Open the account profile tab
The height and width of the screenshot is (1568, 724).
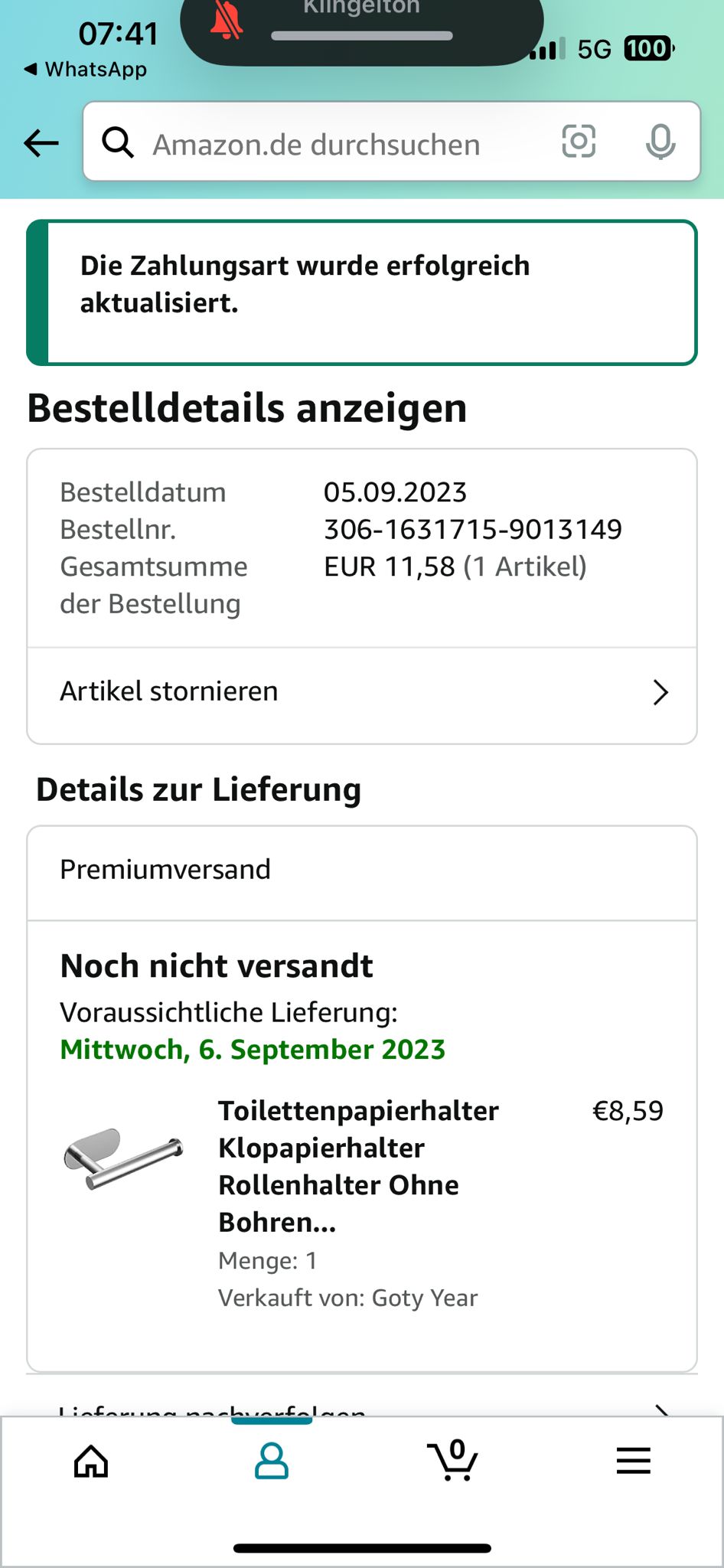click(271, 1461)
